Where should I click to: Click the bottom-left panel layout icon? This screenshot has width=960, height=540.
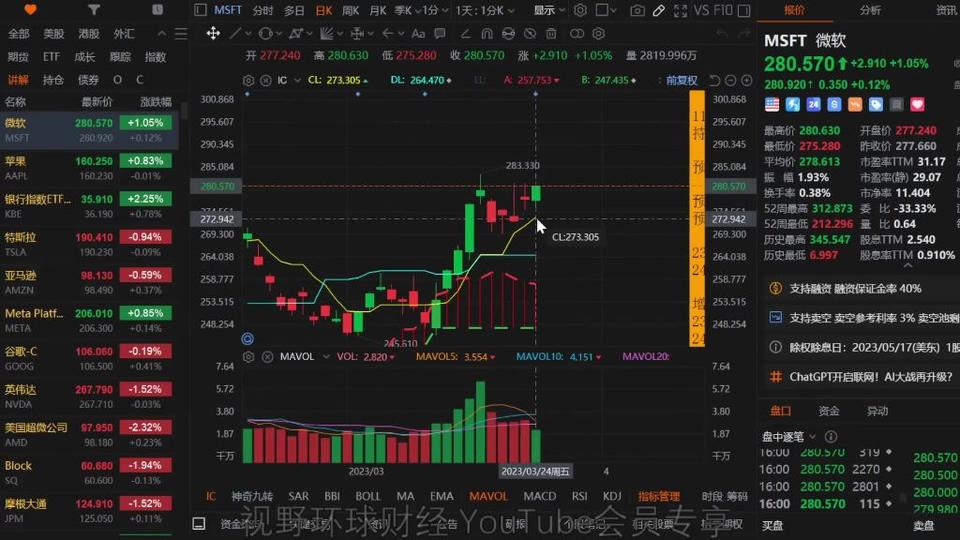tap(199, 523)
